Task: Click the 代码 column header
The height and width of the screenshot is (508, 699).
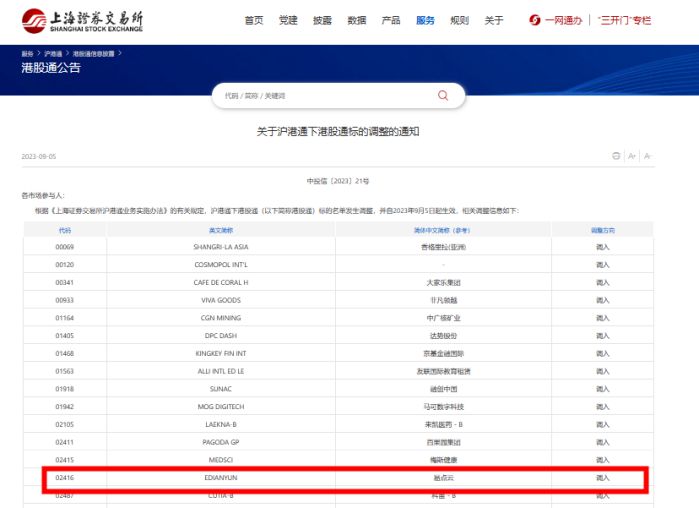Action: (x=65, y=230)
